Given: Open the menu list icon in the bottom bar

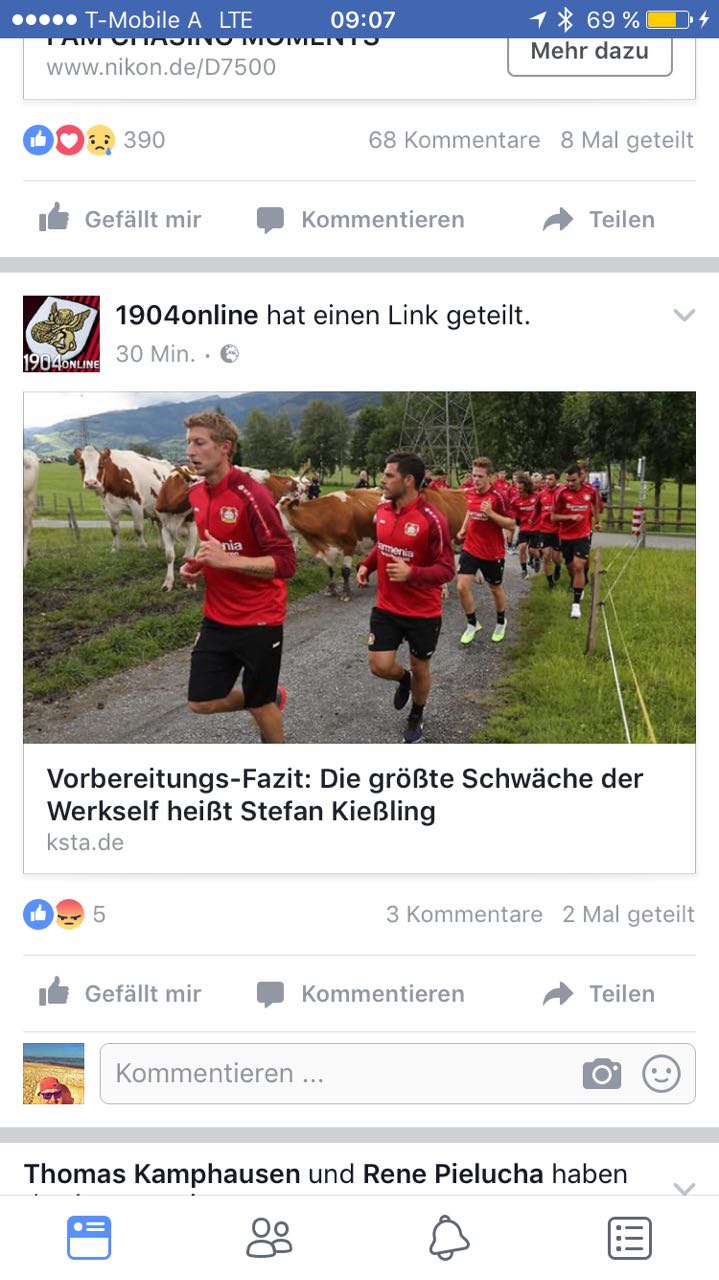Looking at the screenshot, I should point(629,1238).
